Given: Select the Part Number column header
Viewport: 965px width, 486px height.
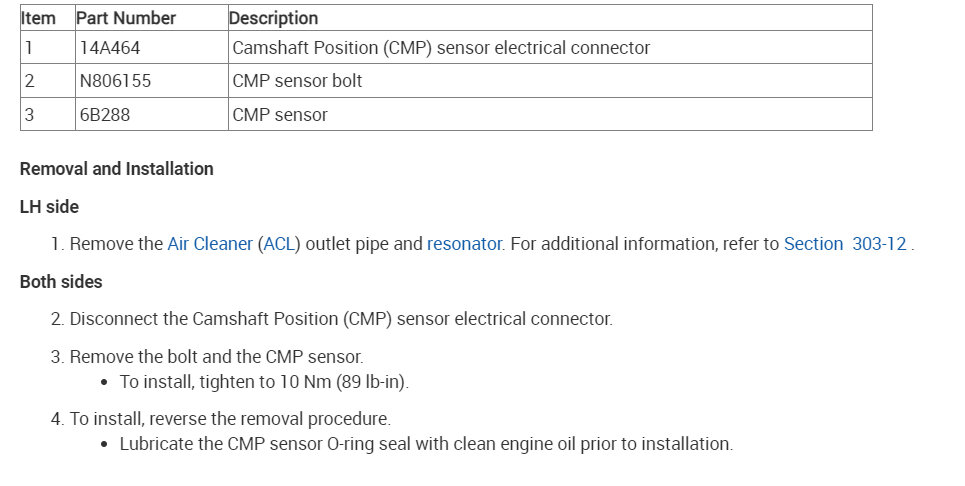Looking at the screenshot, I should (128, 18).
